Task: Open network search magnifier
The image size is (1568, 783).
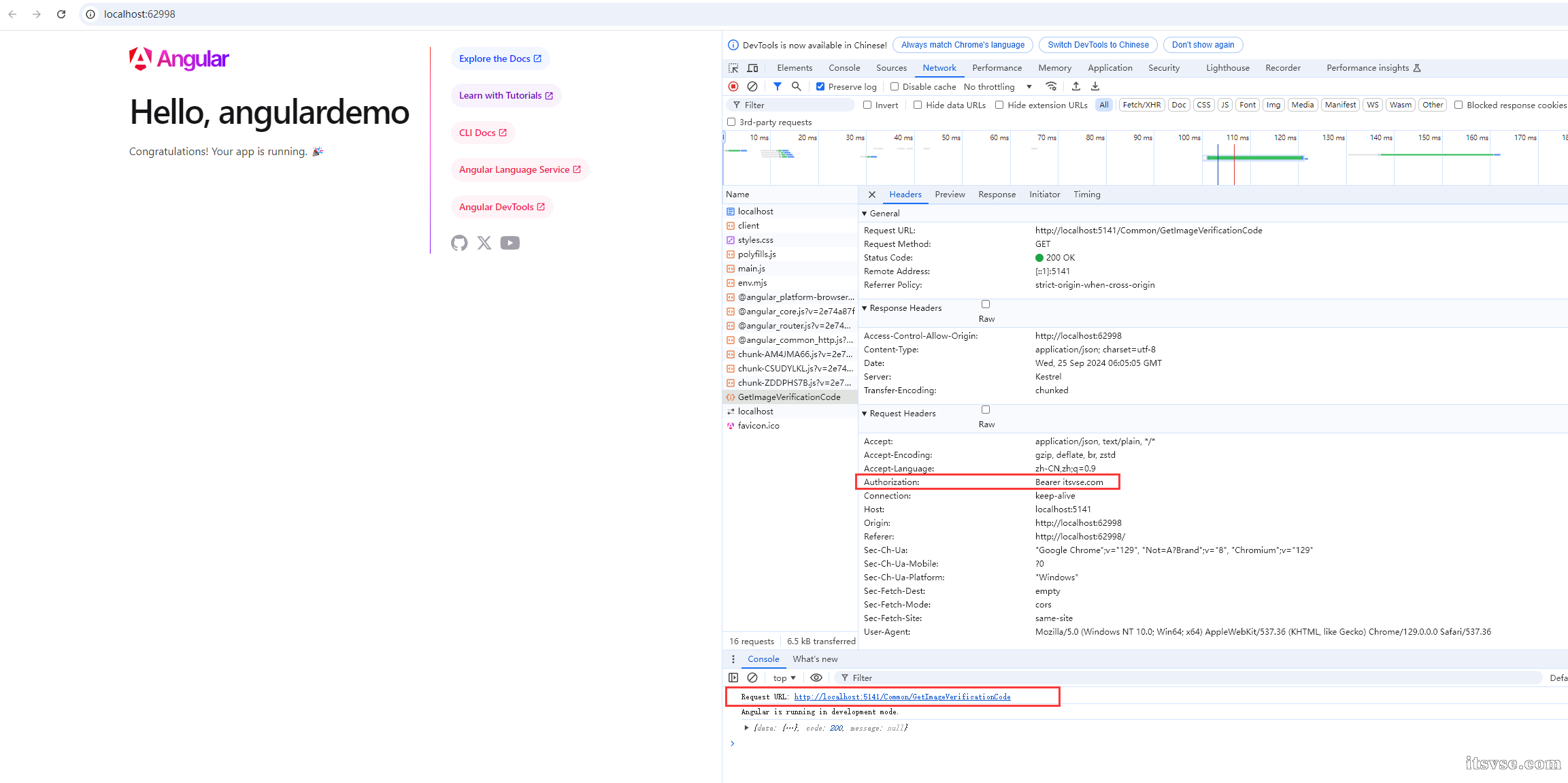Action: pyautogui.click(x=796, y=86)
